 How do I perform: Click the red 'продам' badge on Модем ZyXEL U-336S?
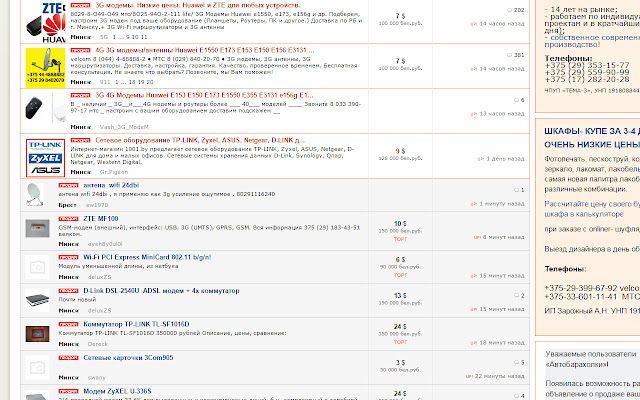point(68,391)
